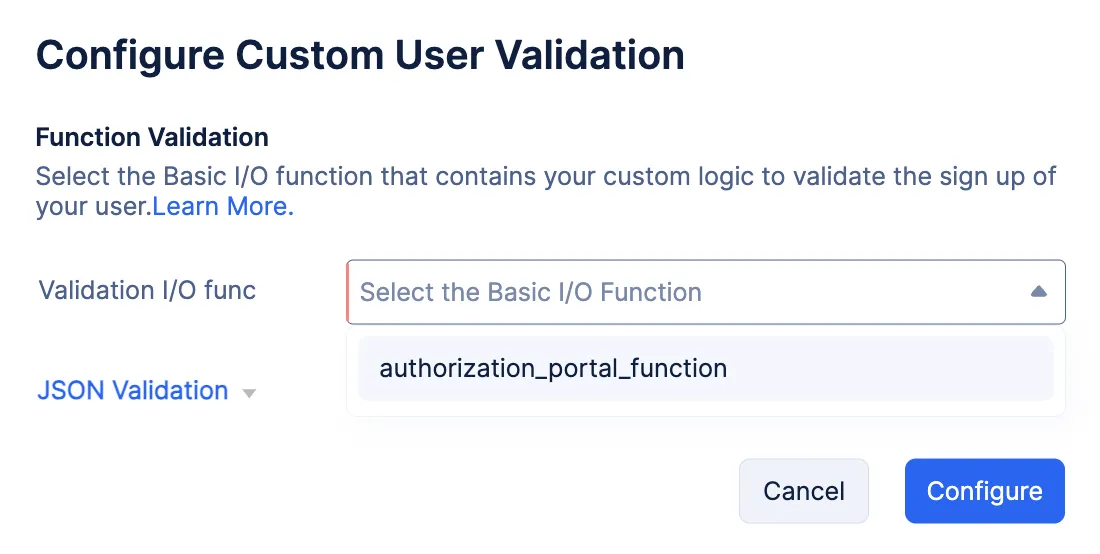This screenshot has width=1100, height=554.
Task: Click the blue Configure button
Action: [984, 491]
